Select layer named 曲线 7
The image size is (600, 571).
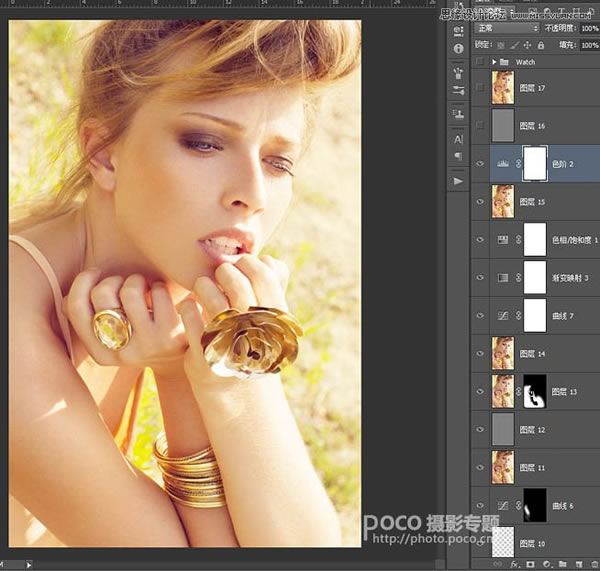tap(562, 316)
